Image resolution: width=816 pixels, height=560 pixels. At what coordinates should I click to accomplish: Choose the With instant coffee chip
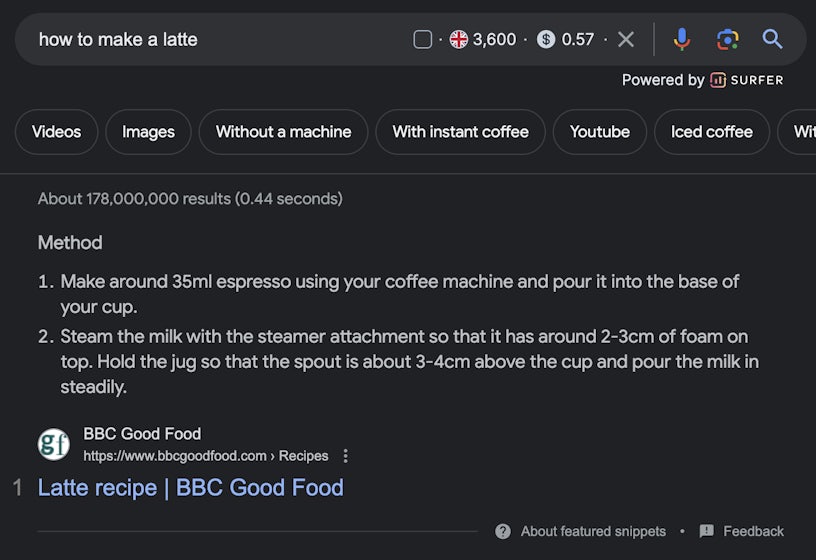pyautogui.click(x=460, y=132)
